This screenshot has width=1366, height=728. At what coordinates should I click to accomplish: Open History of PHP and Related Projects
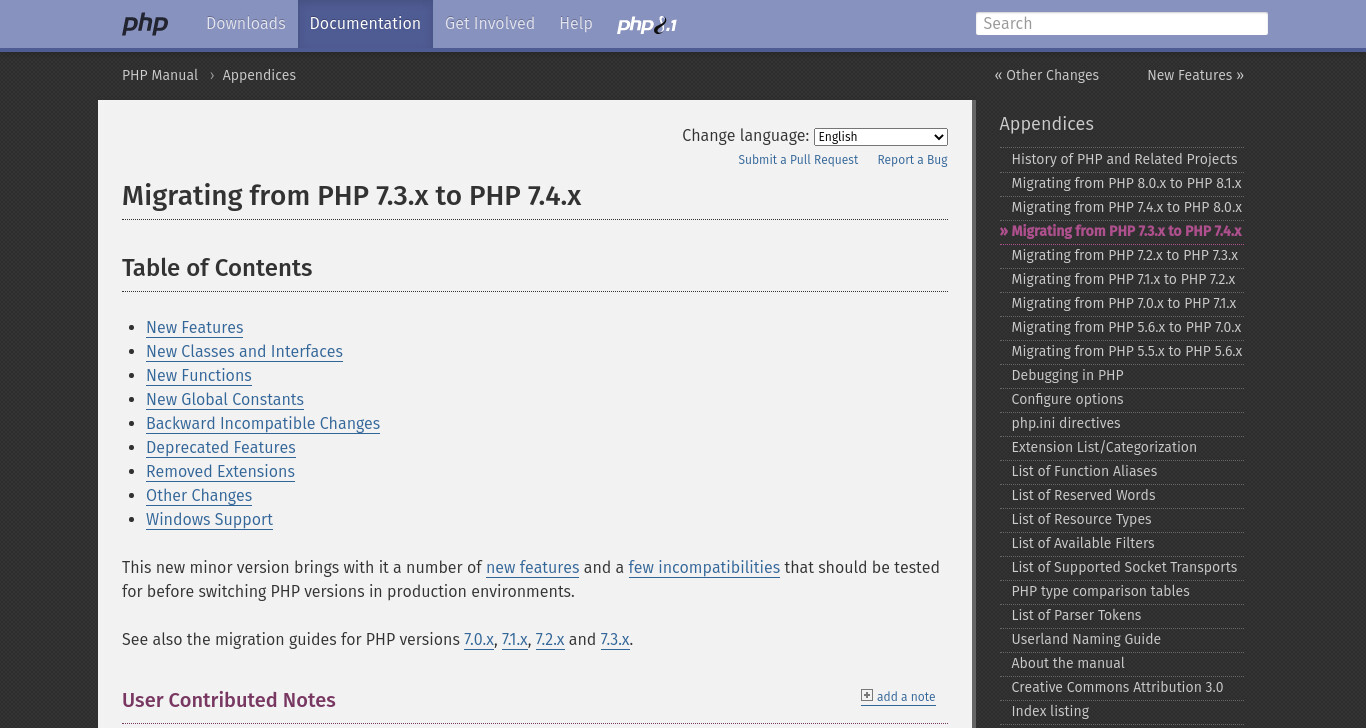(1124, 160)
